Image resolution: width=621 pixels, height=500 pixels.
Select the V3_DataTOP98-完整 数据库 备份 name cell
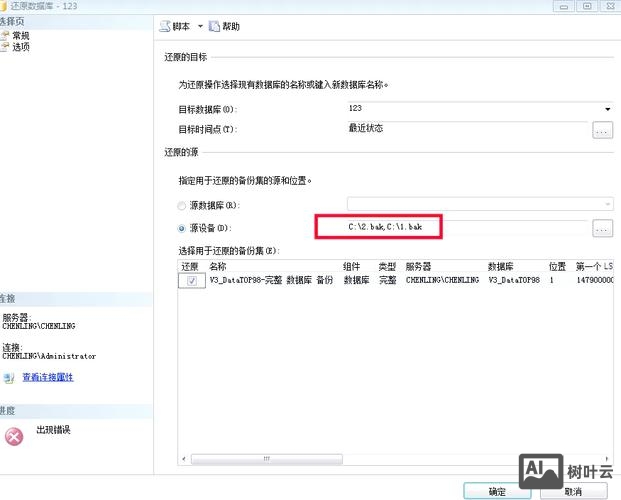(271, 280)
